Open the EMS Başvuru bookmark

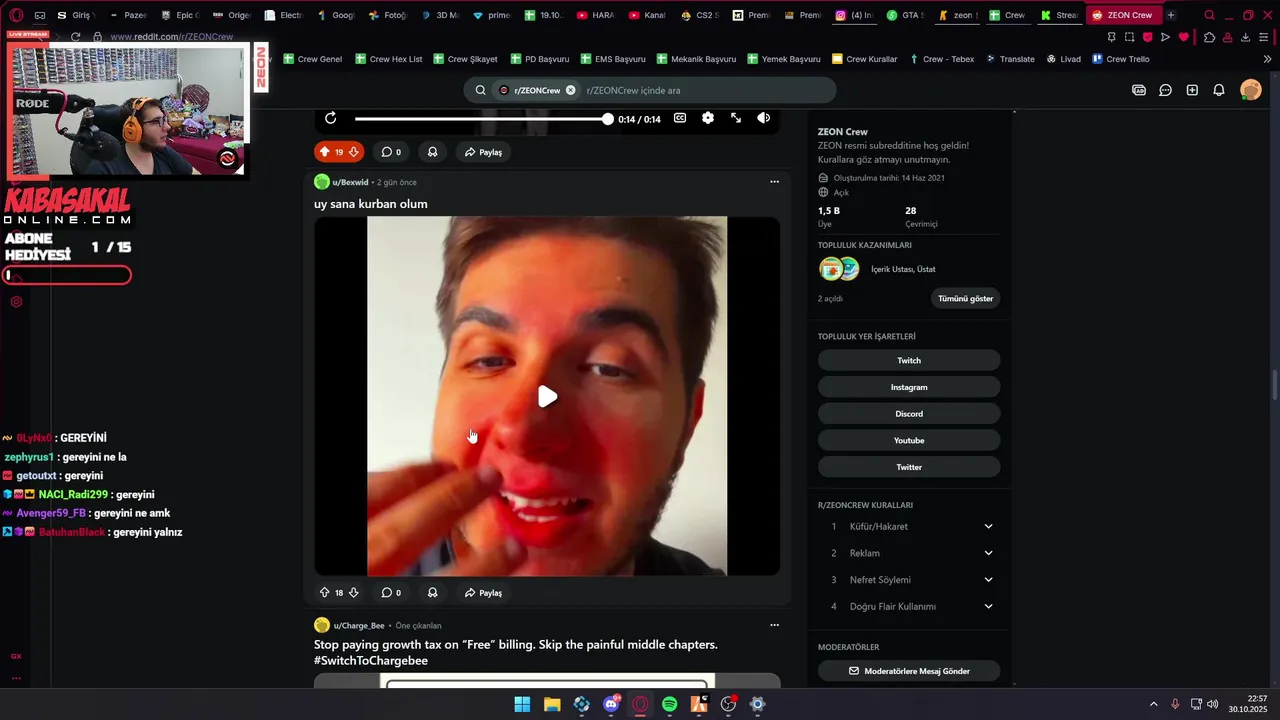click(x=613, y=59)
